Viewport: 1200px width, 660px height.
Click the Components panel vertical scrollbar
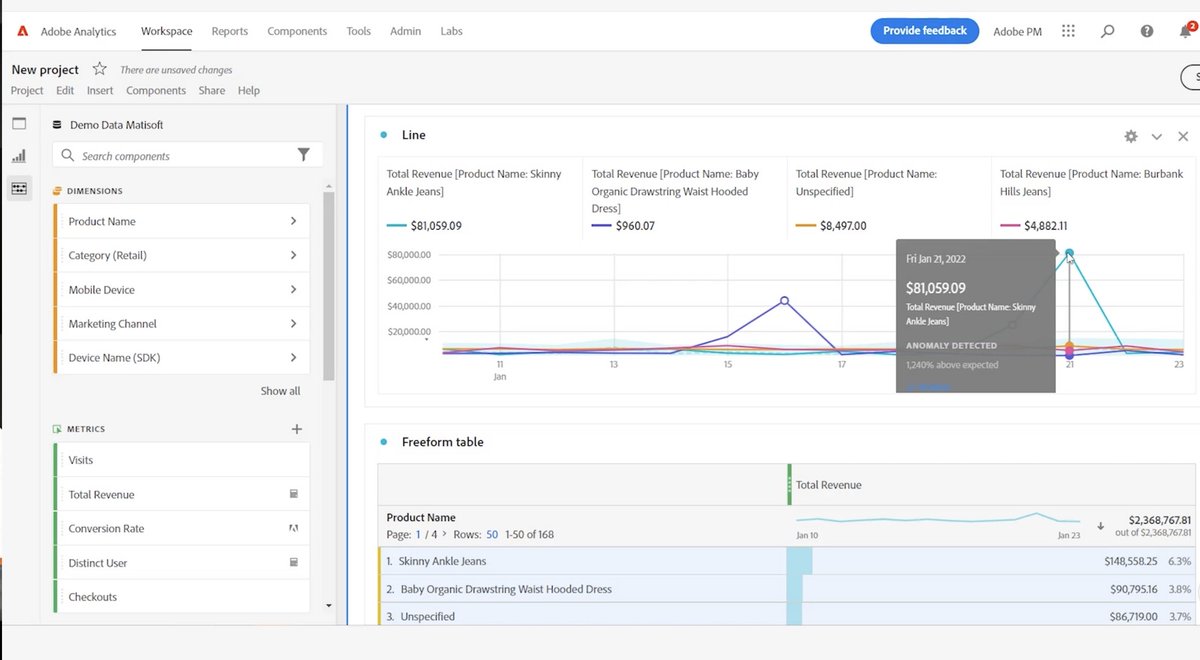329,285
